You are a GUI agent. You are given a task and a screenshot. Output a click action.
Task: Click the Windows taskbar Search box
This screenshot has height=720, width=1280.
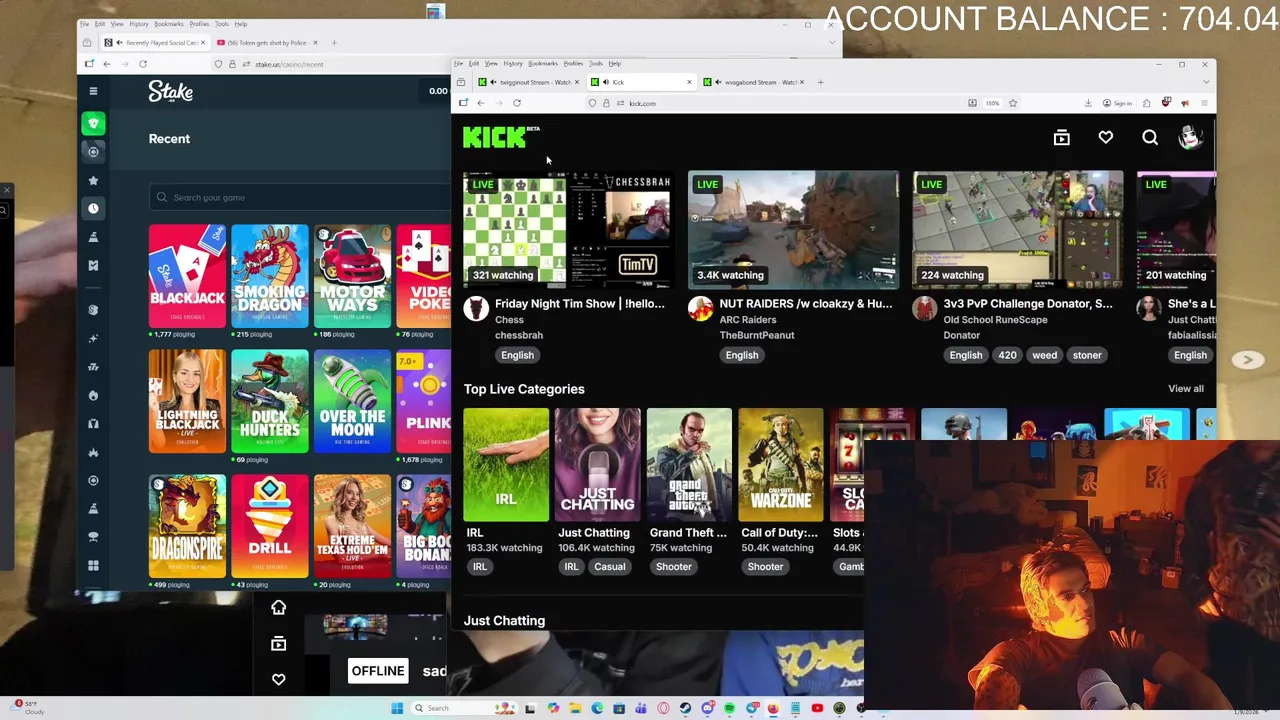464,708
